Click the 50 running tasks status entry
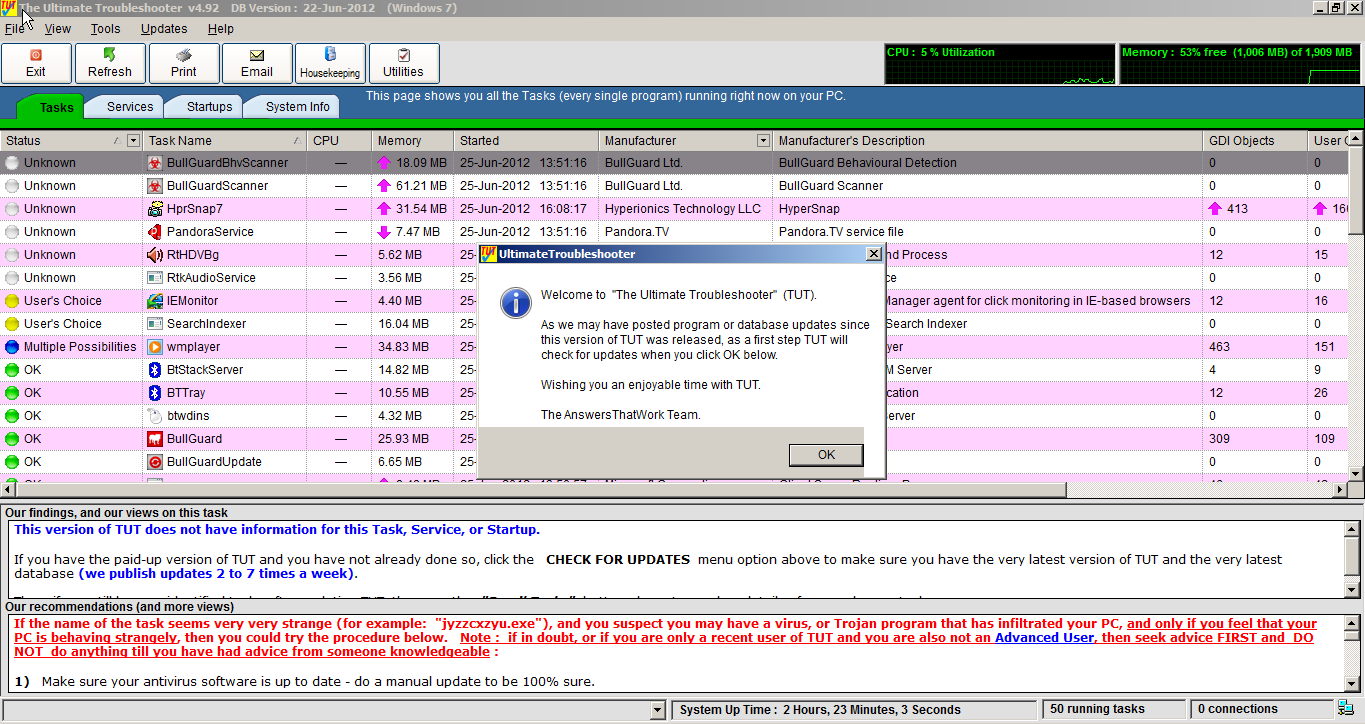The width and height of the screenshot is (1365, 724). coord(1114,709)
